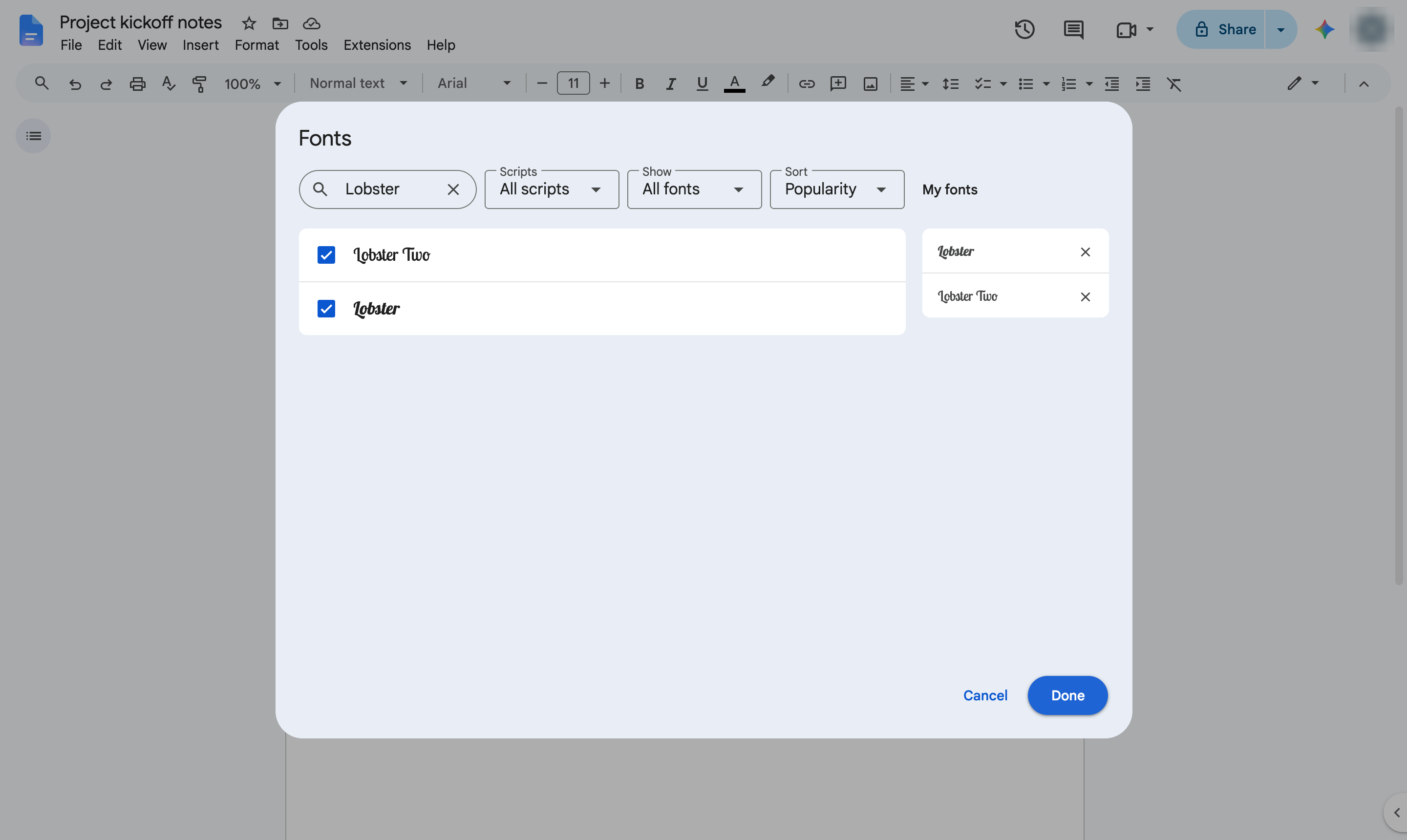Screen dimensions: 1407x840
Task: Open the 100% zoom dropdown
Action: (x=253, y=84)
